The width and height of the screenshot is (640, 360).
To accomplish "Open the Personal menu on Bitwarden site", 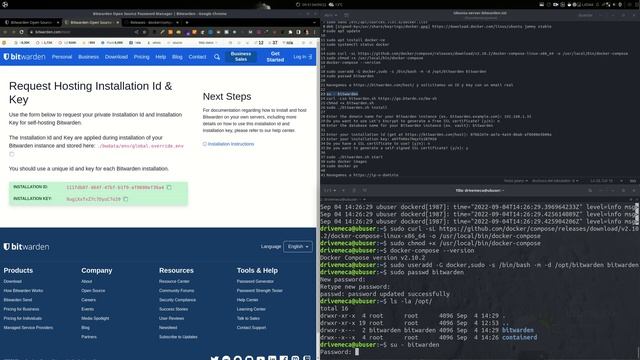I will pyautogui.click(x=62, y=57).
